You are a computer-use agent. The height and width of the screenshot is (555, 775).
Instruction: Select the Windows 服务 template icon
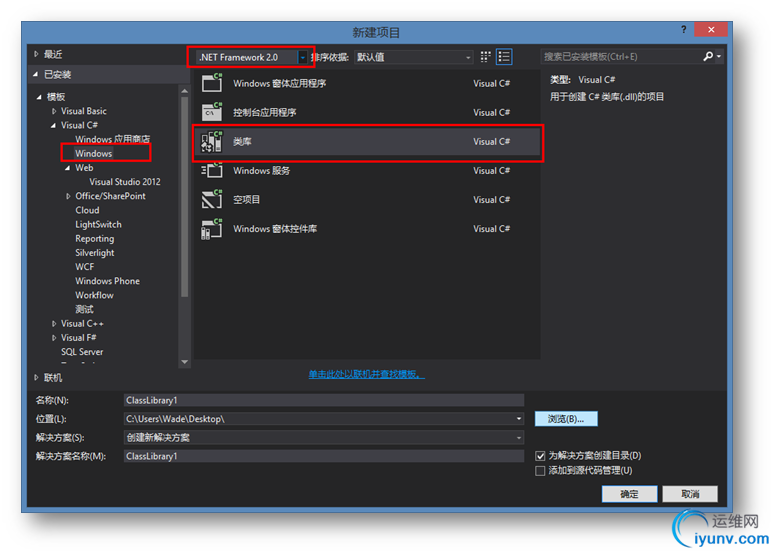point(212,171)
